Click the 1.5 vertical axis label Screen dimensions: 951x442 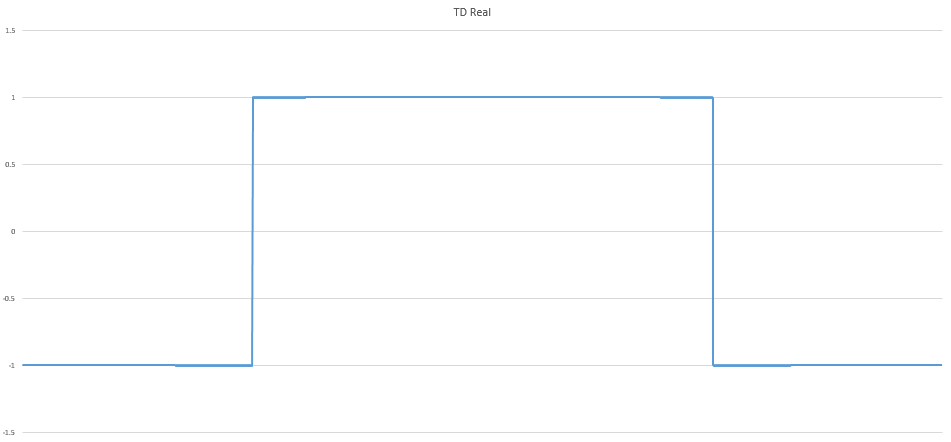[x=10, y=30]
